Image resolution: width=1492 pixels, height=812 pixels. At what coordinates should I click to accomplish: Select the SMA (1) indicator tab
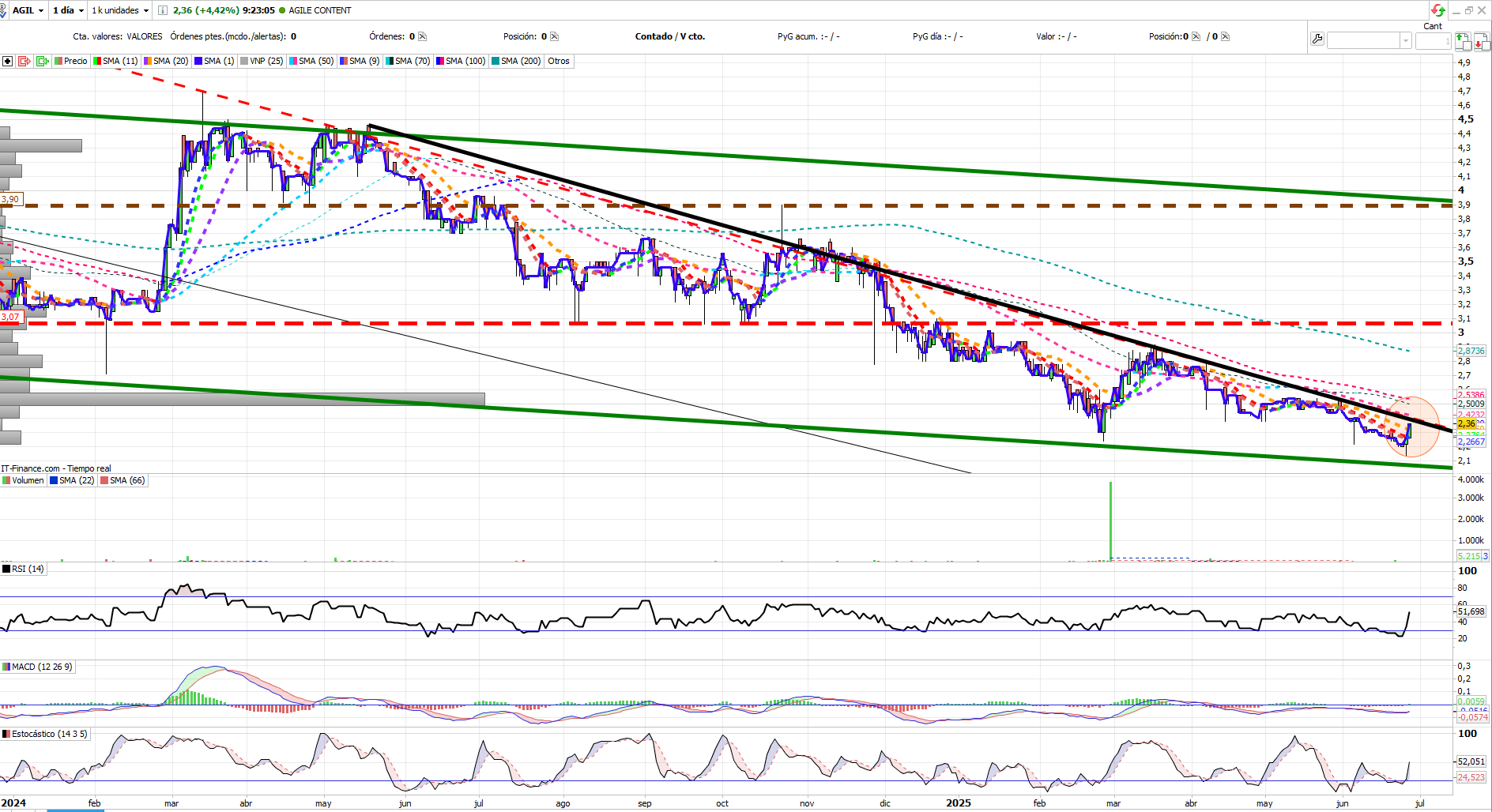pos(214,61)
